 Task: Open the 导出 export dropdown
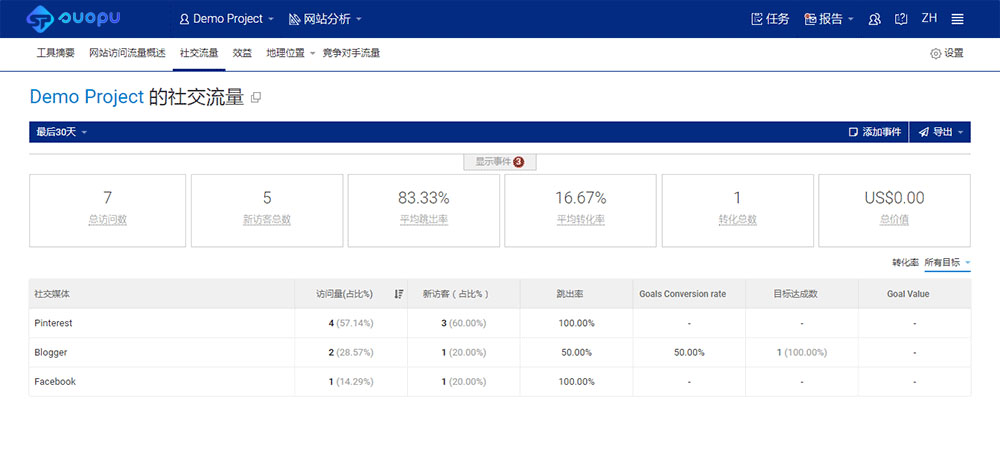(x=941, y=132)
